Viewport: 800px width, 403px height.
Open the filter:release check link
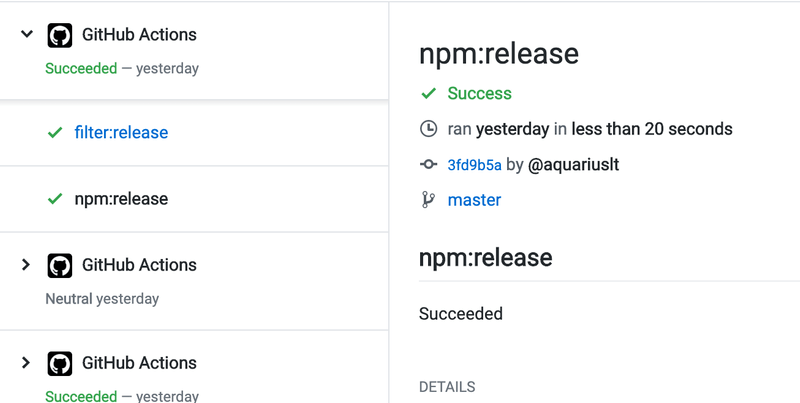[x=121, y=133]
